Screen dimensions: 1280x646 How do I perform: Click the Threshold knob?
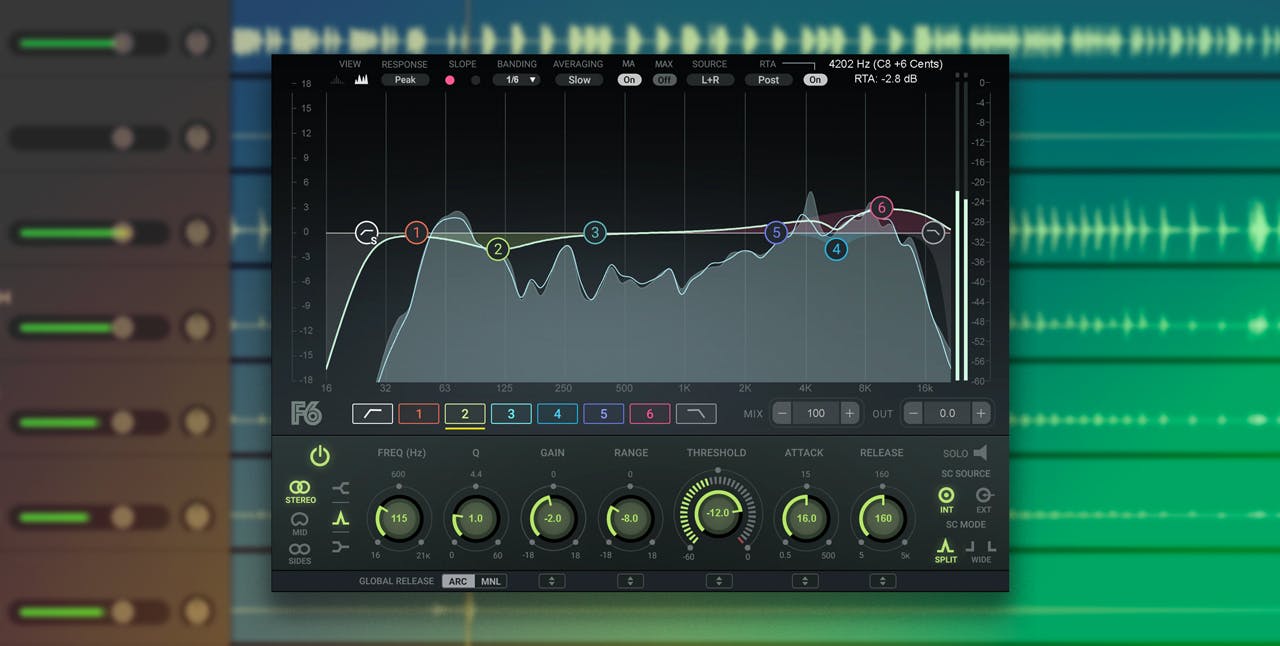[718, 512]
